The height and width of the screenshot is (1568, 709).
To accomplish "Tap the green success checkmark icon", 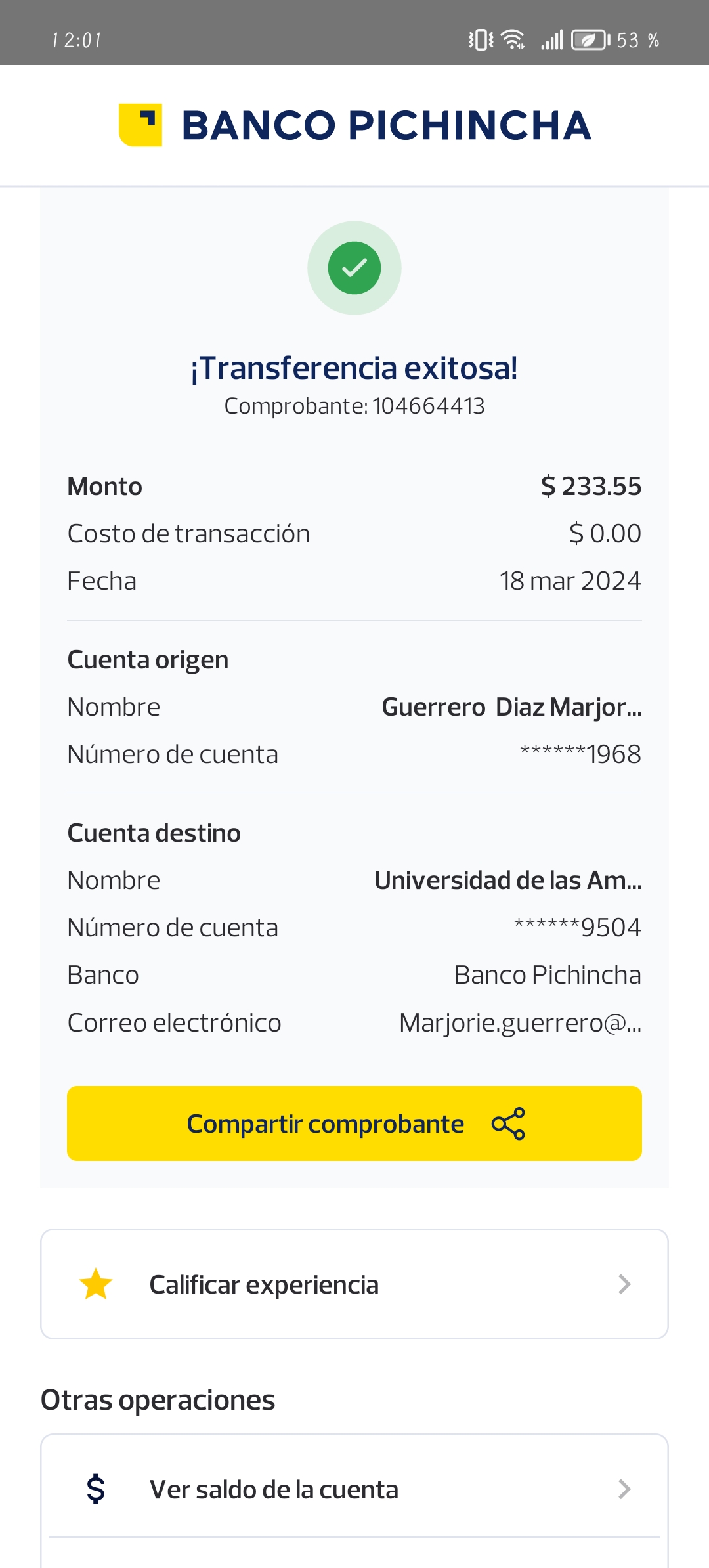I will pyautogui.click(x=354, y=268).
